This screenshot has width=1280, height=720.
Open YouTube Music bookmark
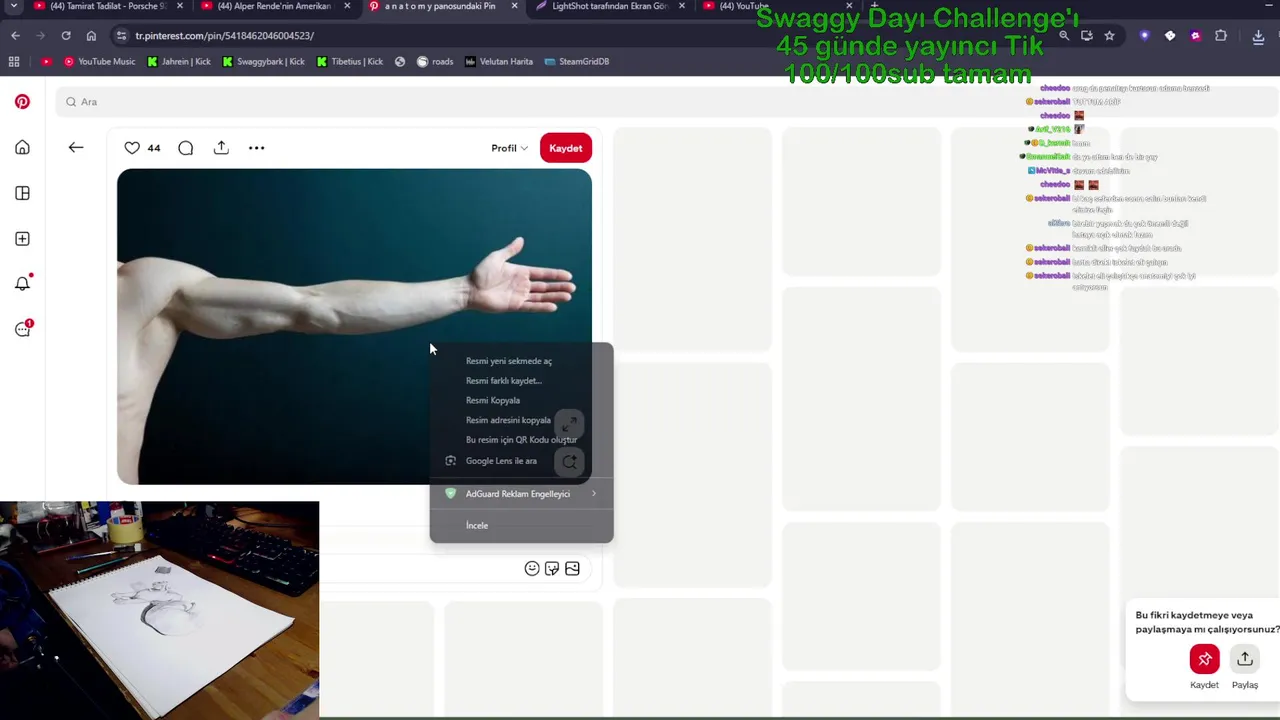pyautogui.click(x=99, y=62)
